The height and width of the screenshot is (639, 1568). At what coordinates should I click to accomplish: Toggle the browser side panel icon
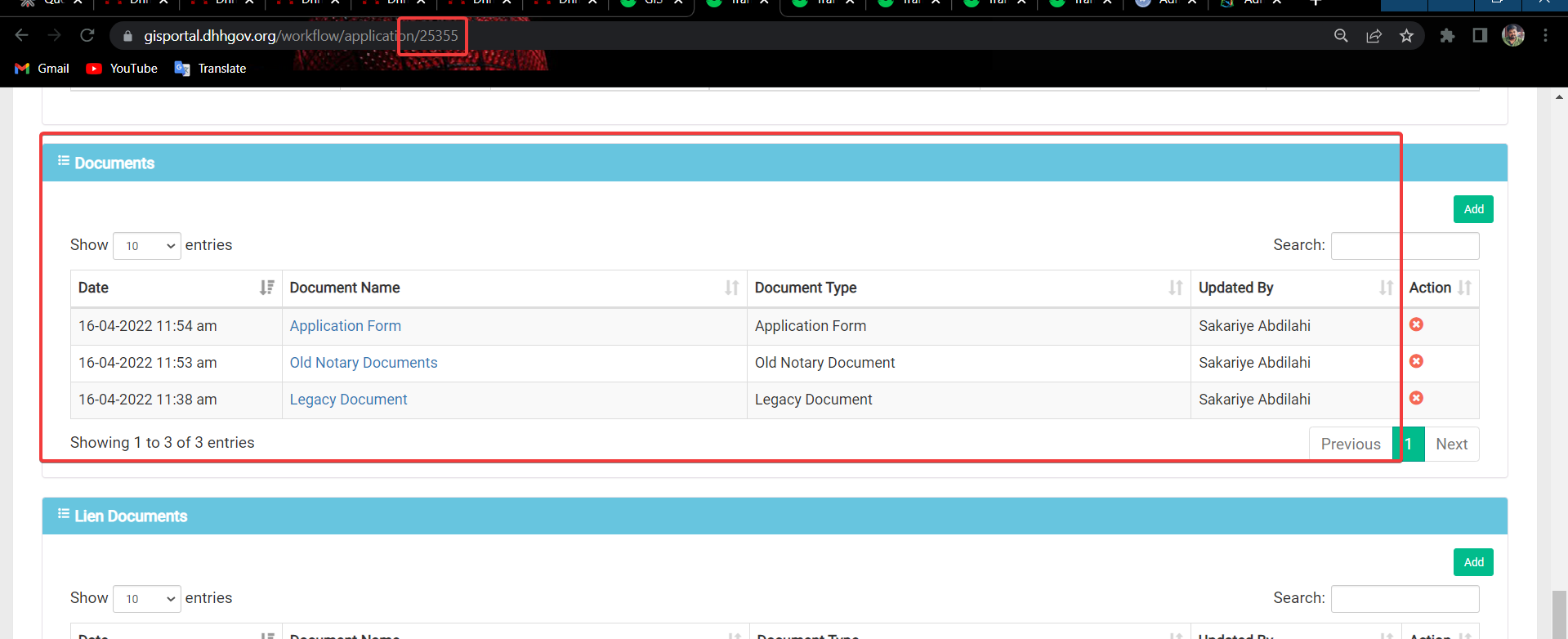point(1480,35)
